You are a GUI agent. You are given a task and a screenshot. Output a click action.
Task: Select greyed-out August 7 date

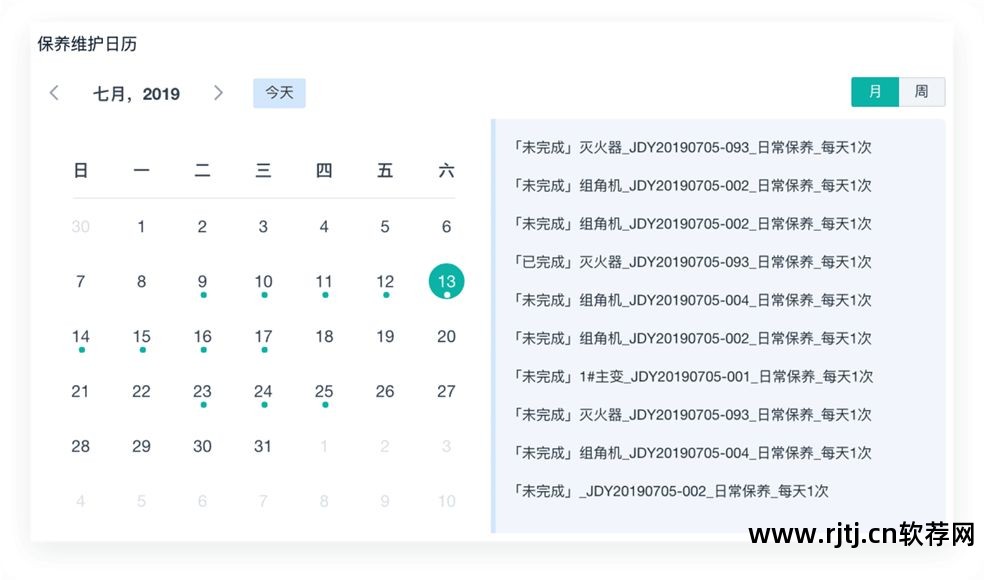263,501
